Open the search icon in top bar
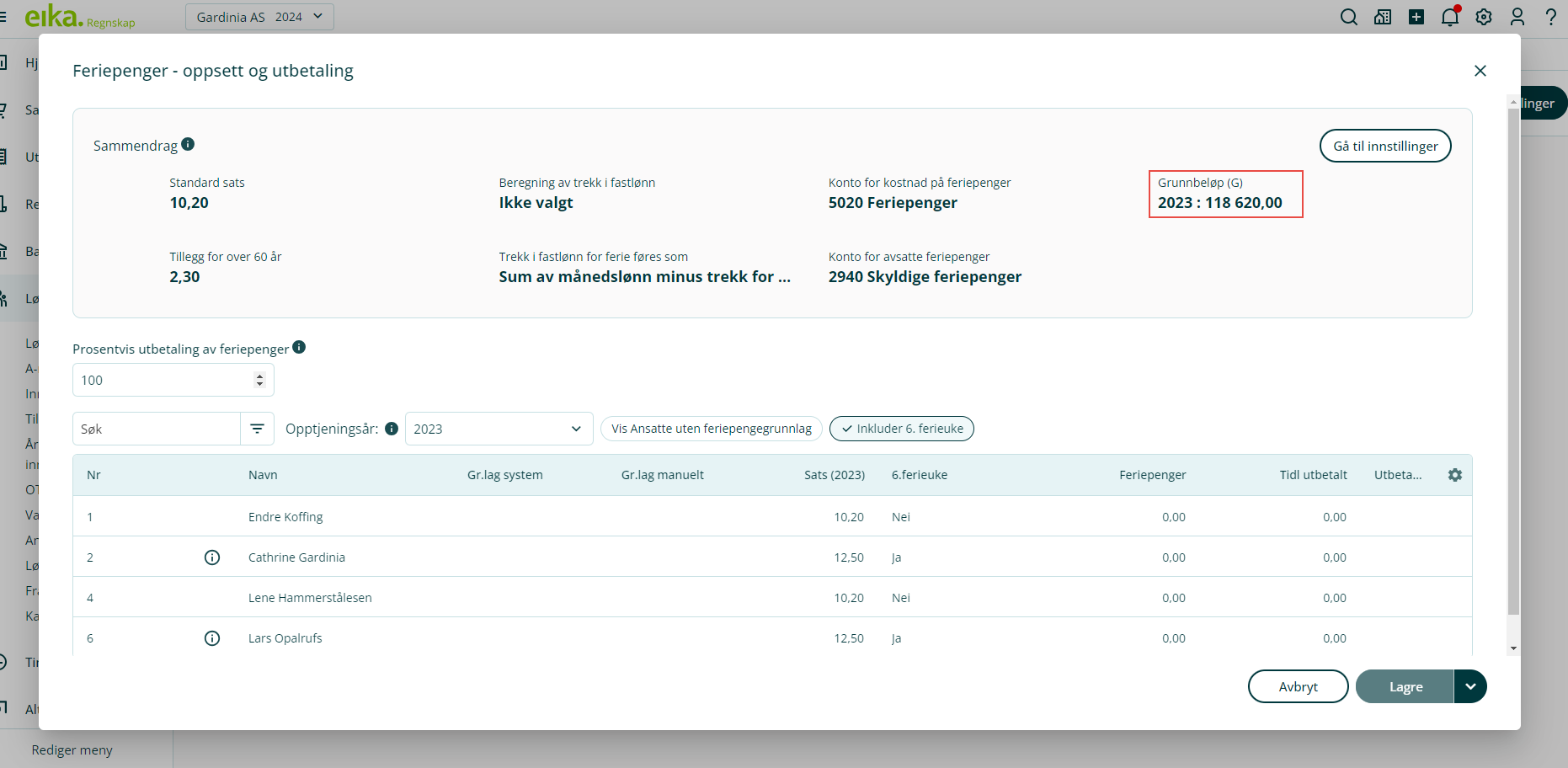Screen dimensions: 1568x768 point(1348,17)
